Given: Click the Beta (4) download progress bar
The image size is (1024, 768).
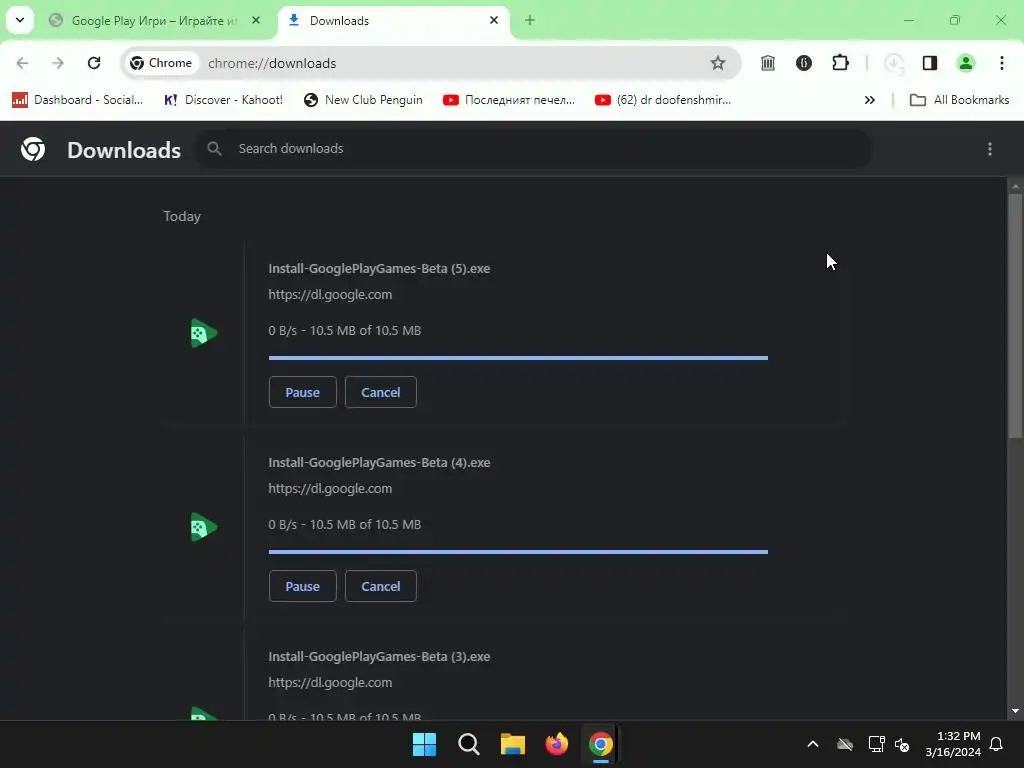Looking at the screenshot, I should [518, 552].
